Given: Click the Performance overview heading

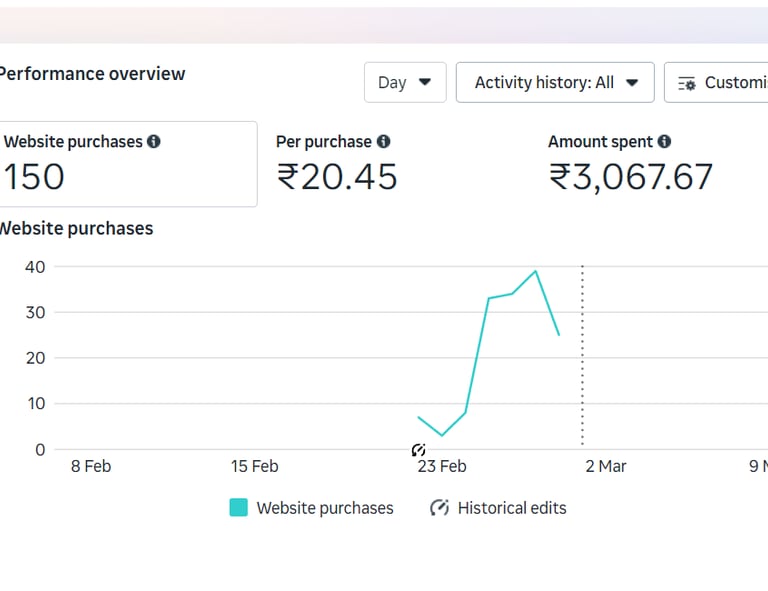Looking at the screenshot, I should (92, 73).
